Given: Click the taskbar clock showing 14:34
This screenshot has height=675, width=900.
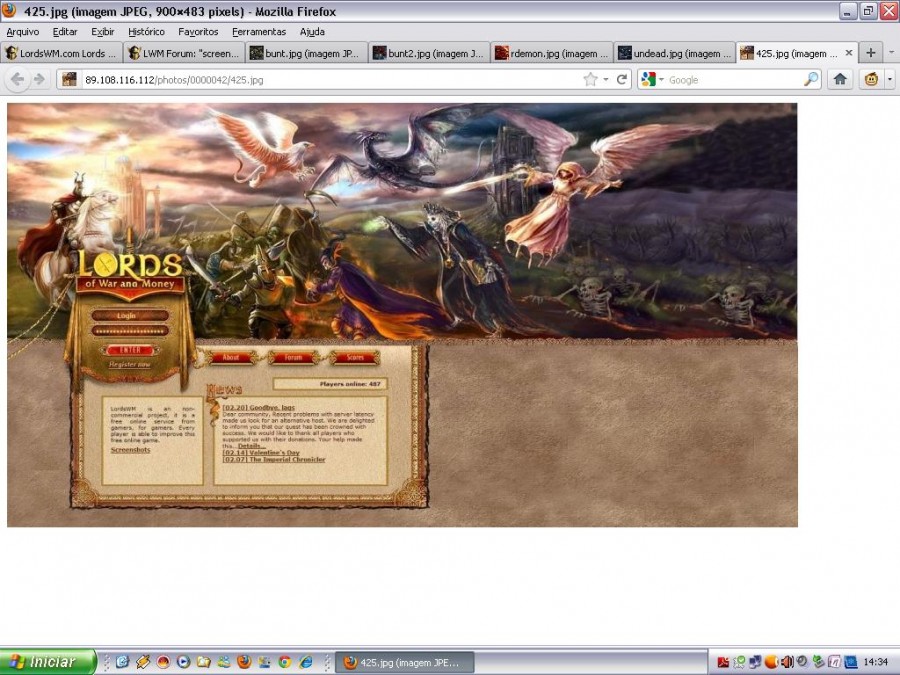Looking at the screenshot, I should click(875, 662).
